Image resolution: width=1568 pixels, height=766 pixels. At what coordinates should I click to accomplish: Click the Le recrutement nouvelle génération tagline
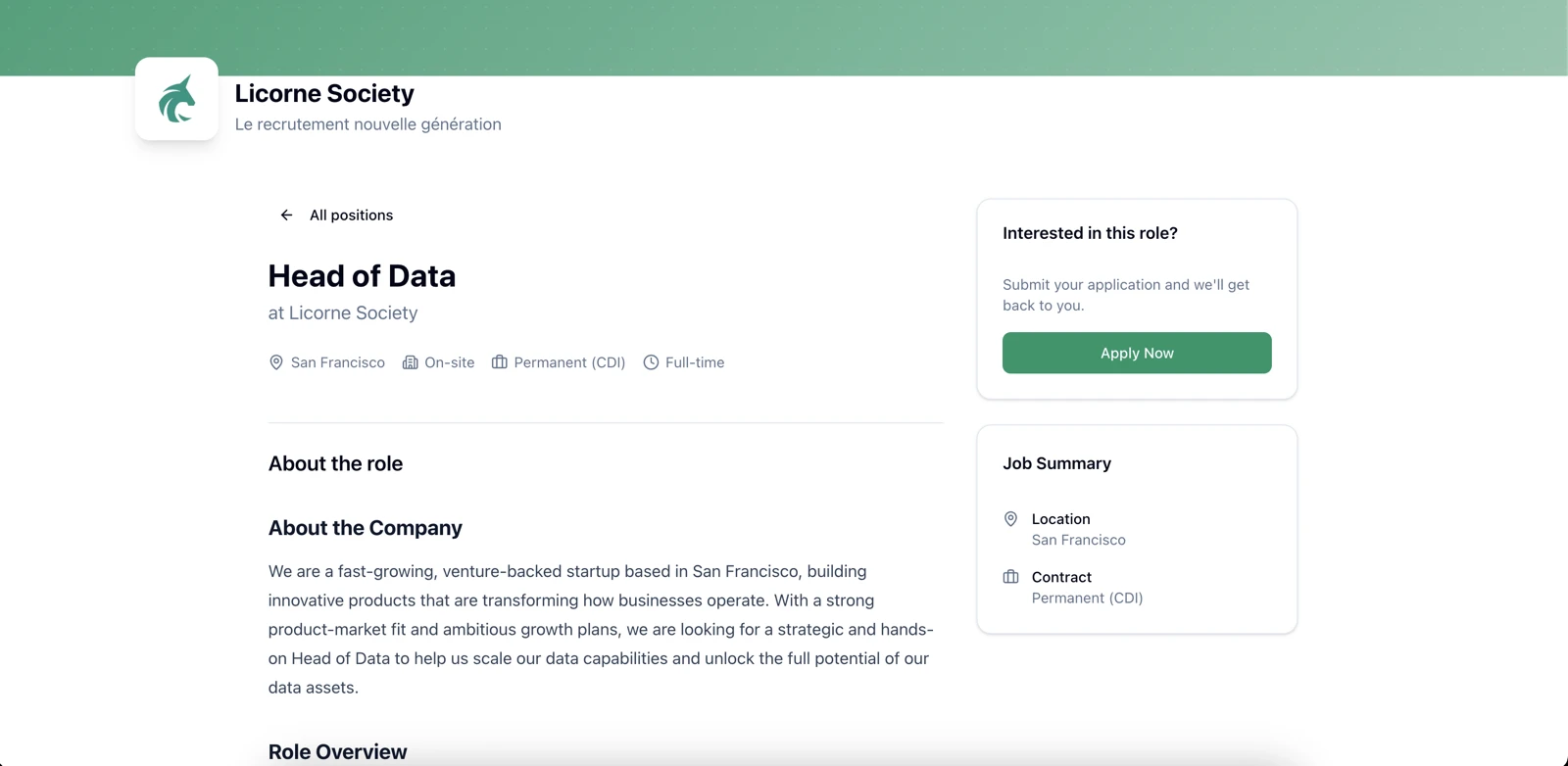(x=367, y=124)
